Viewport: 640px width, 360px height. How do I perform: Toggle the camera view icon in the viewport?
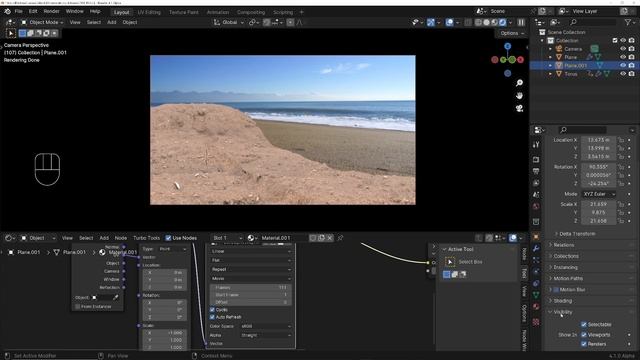point(519,108)
